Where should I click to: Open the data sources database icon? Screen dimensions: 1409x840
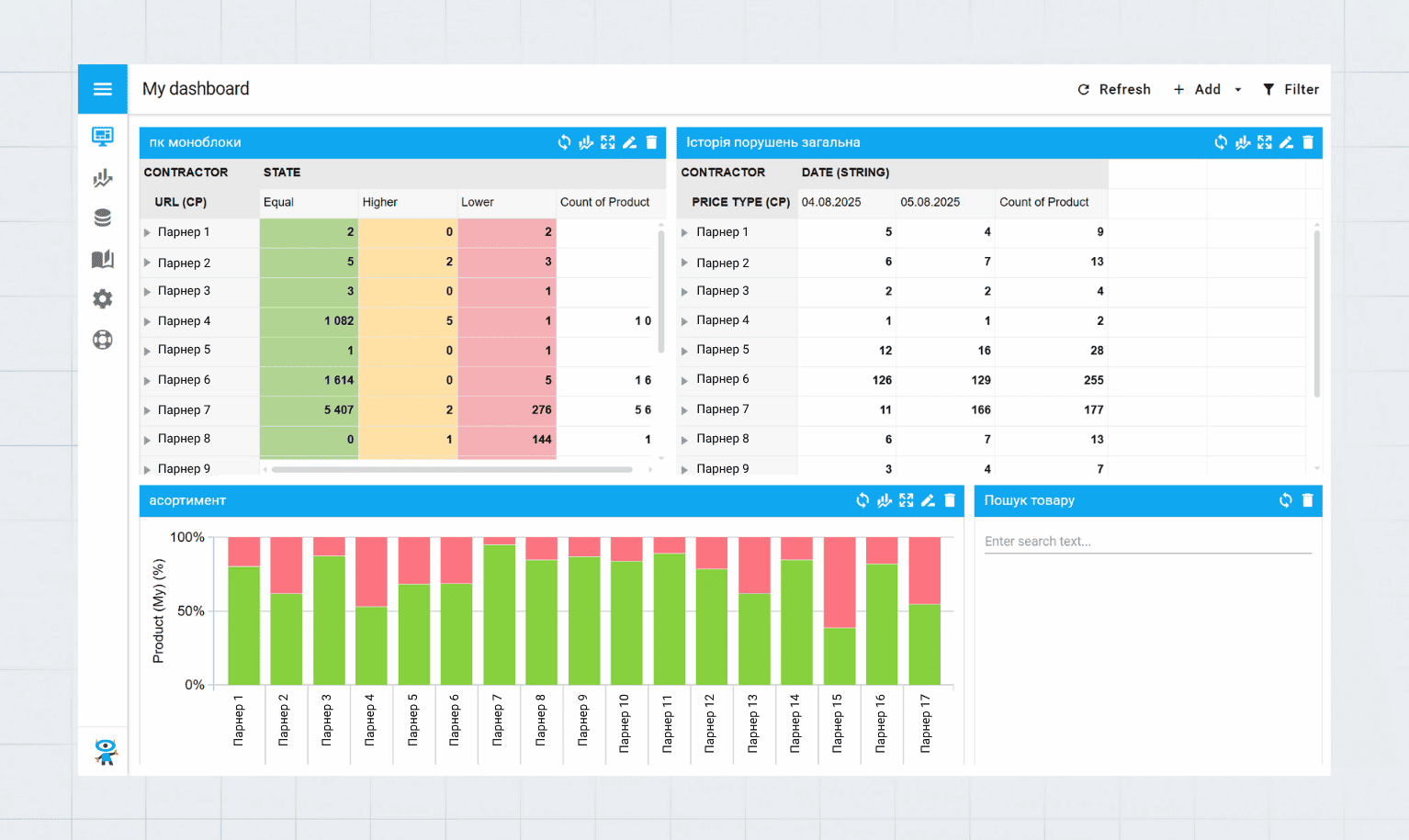102,218
